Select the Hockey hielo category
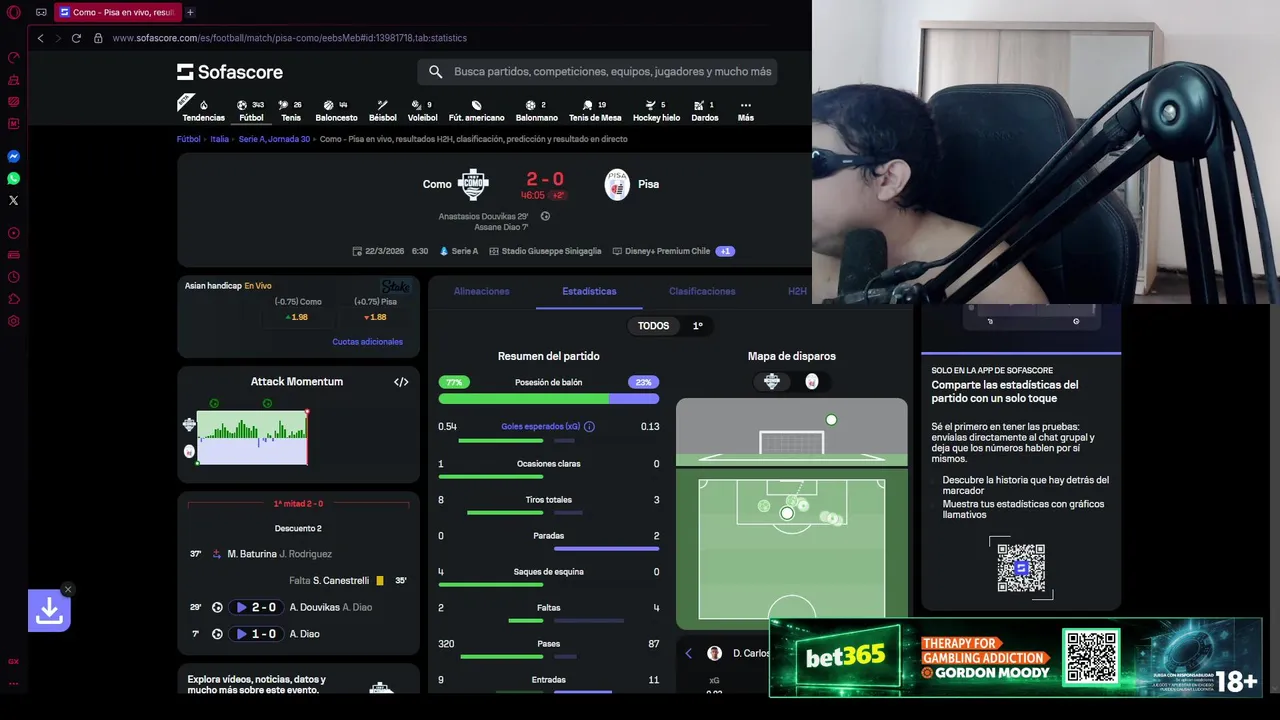 656,110
